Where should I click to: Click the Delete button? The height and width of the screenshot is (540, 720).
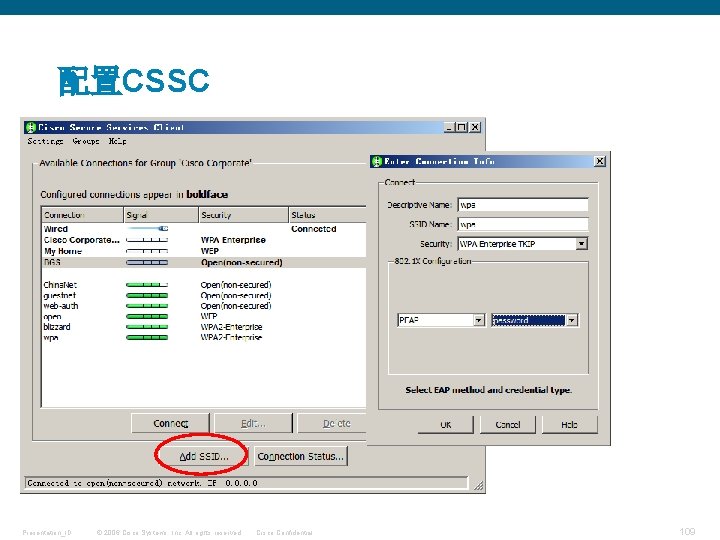(x=332, y=423)
